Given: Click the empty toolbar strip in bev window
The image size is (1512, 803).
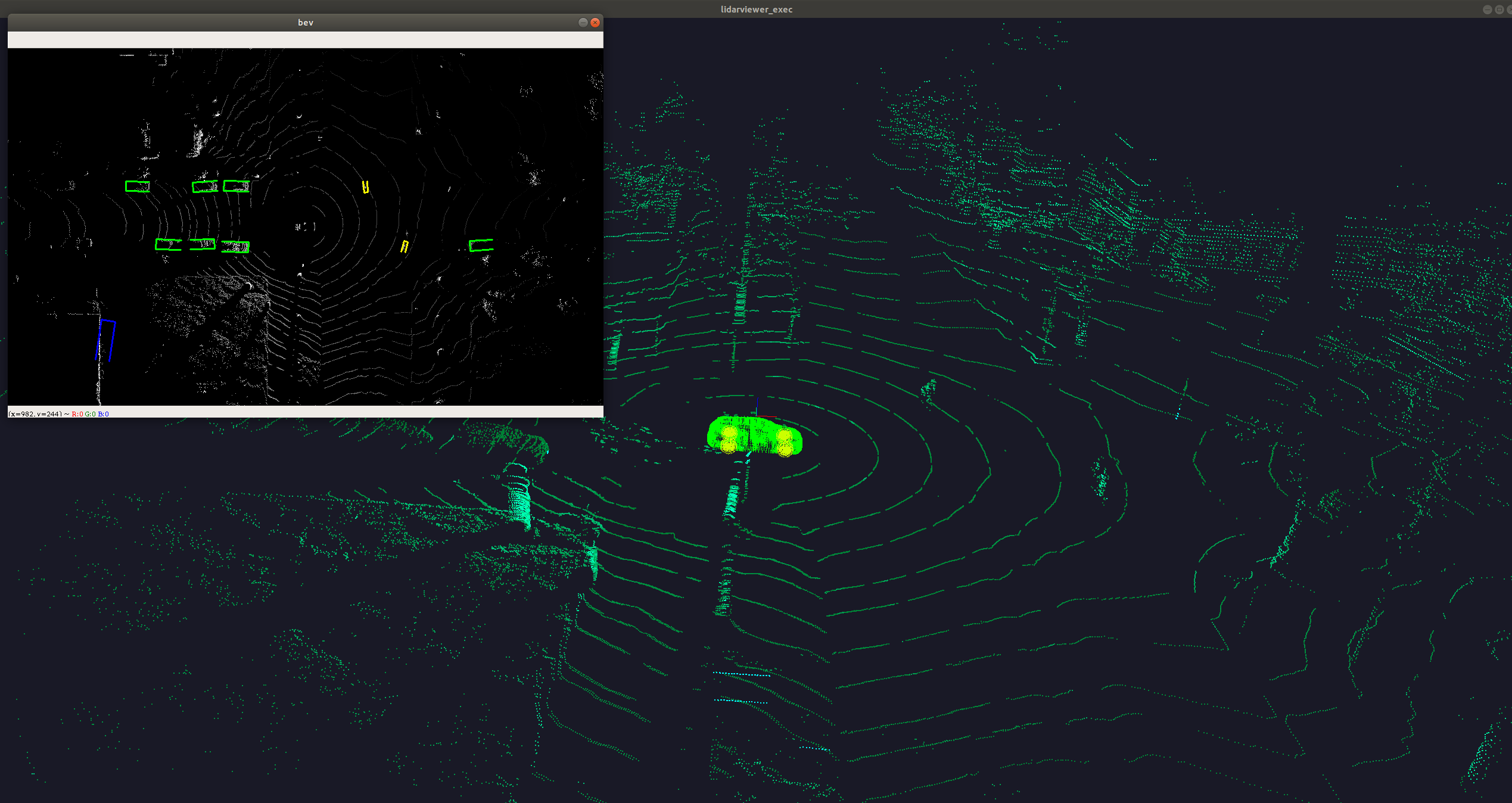Looking at the screenshot, I should (x=305, y=40).
